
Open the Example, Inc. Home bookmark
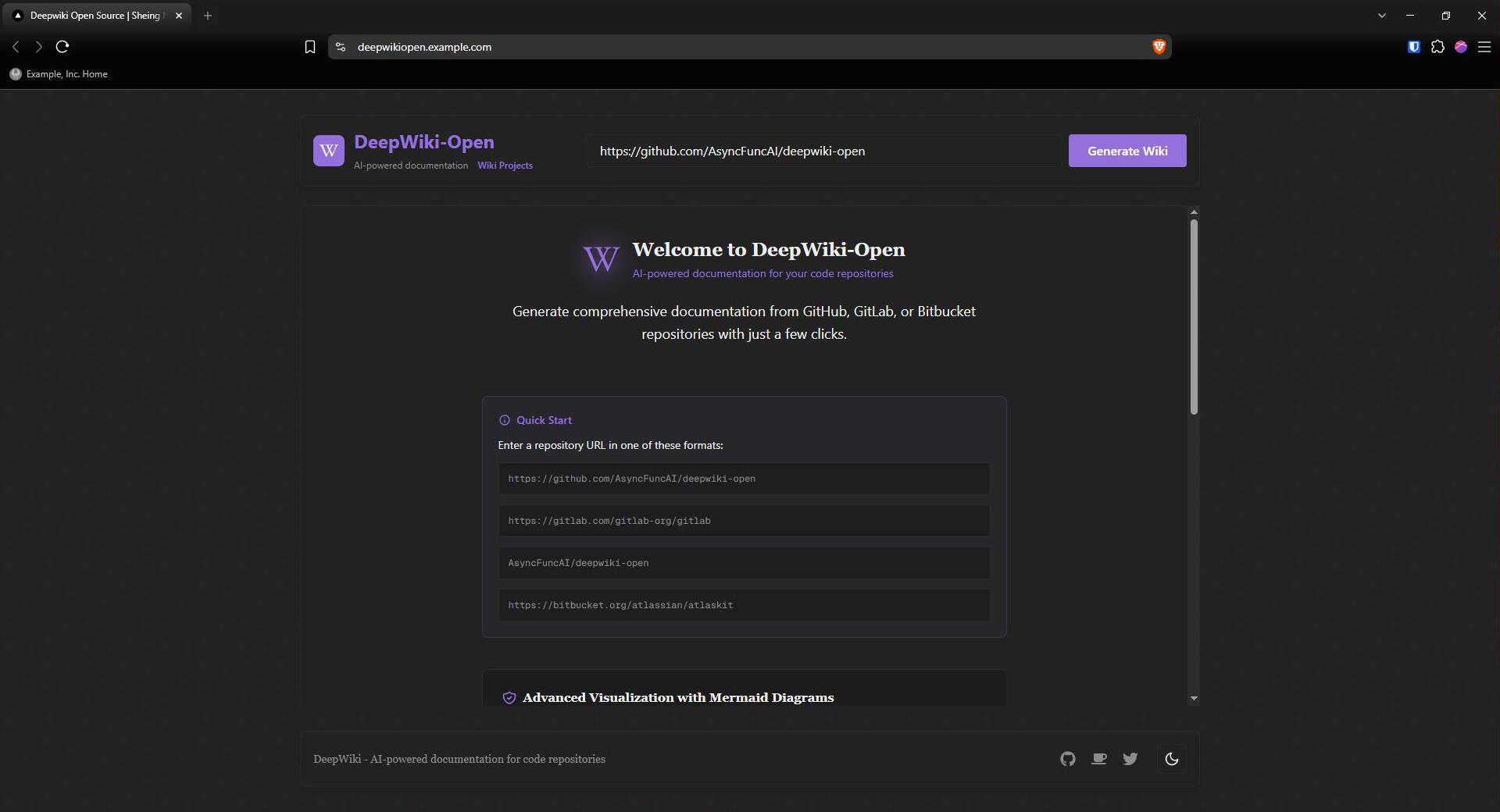[x=59, y=74]
